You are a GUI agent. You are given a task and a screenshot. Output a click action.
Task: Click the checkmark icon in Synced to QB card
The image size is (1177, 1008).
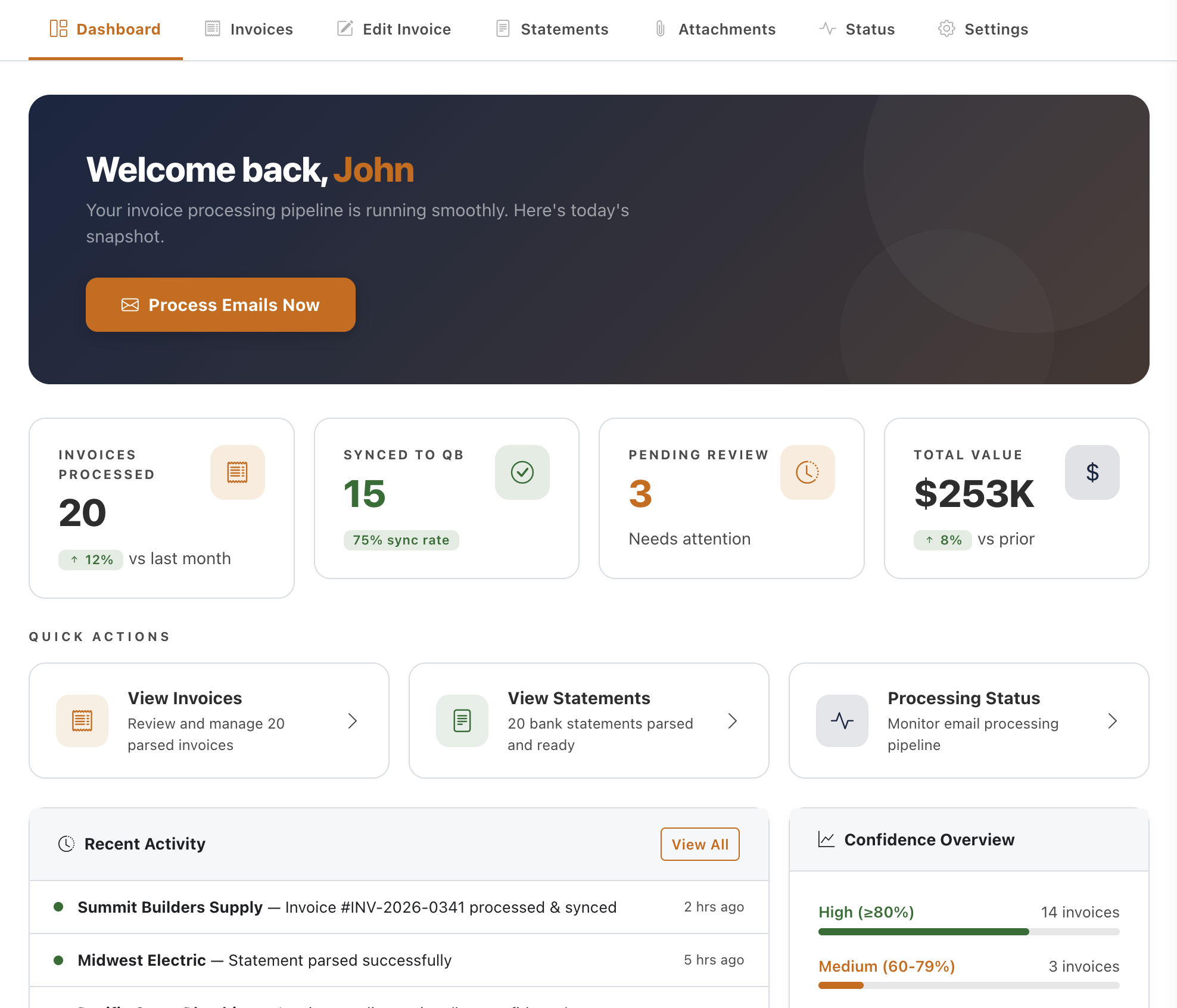click(x=522, y=472)
